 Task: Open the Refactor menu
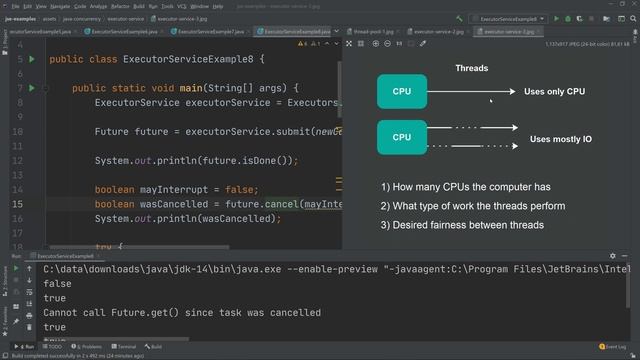click(120, 6)
